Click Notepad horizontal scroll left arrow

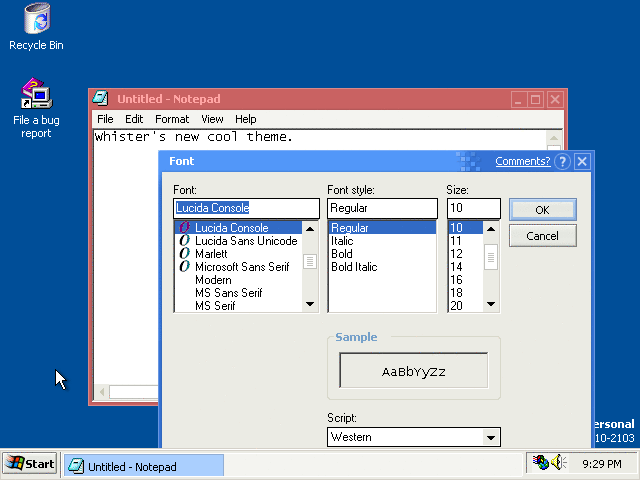[x=102, y=392]
